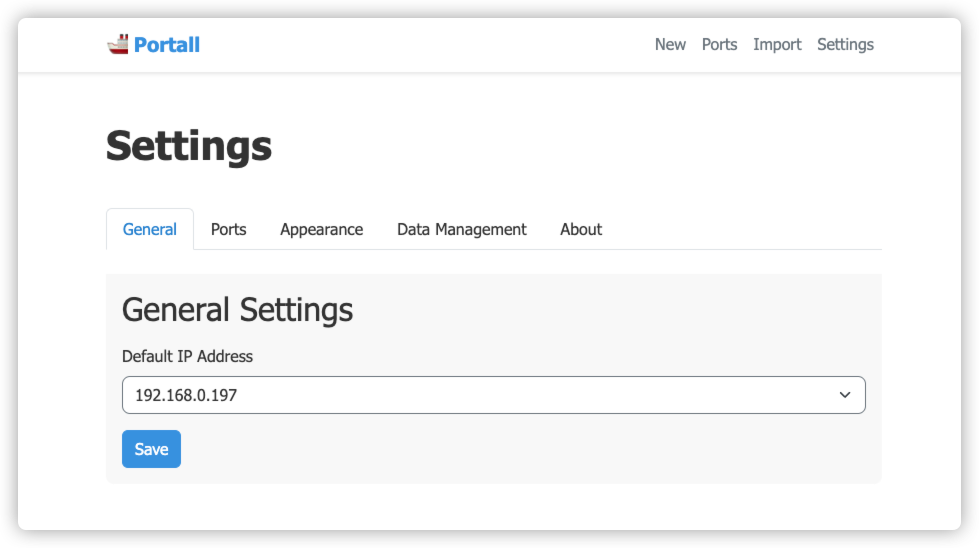Viewport: 979px width, 548px height.
Task: Expand the Default IP Address chevron arrow
Action: point(845,396)
